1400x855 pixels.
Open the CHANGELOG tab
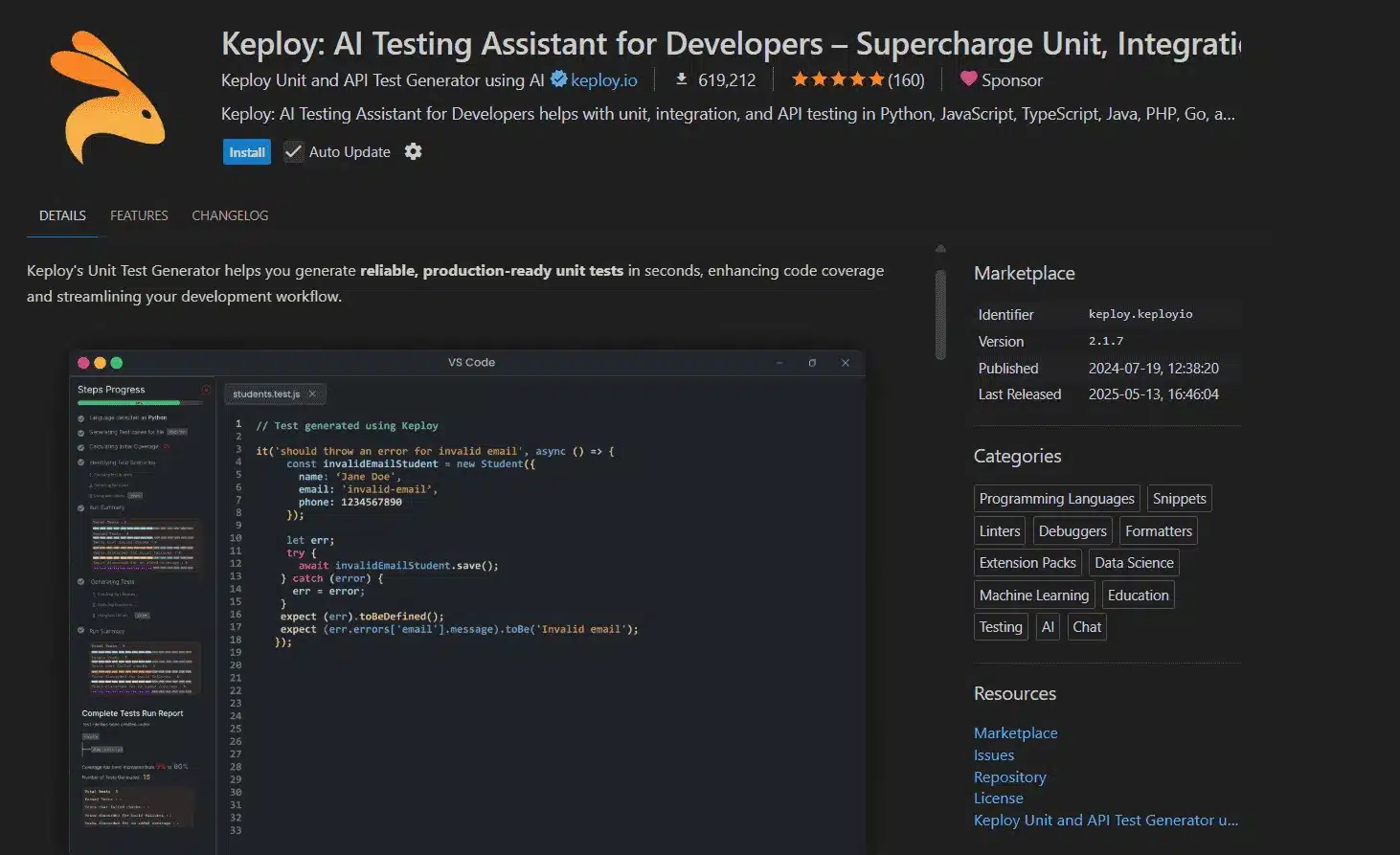tap(230, 215)
